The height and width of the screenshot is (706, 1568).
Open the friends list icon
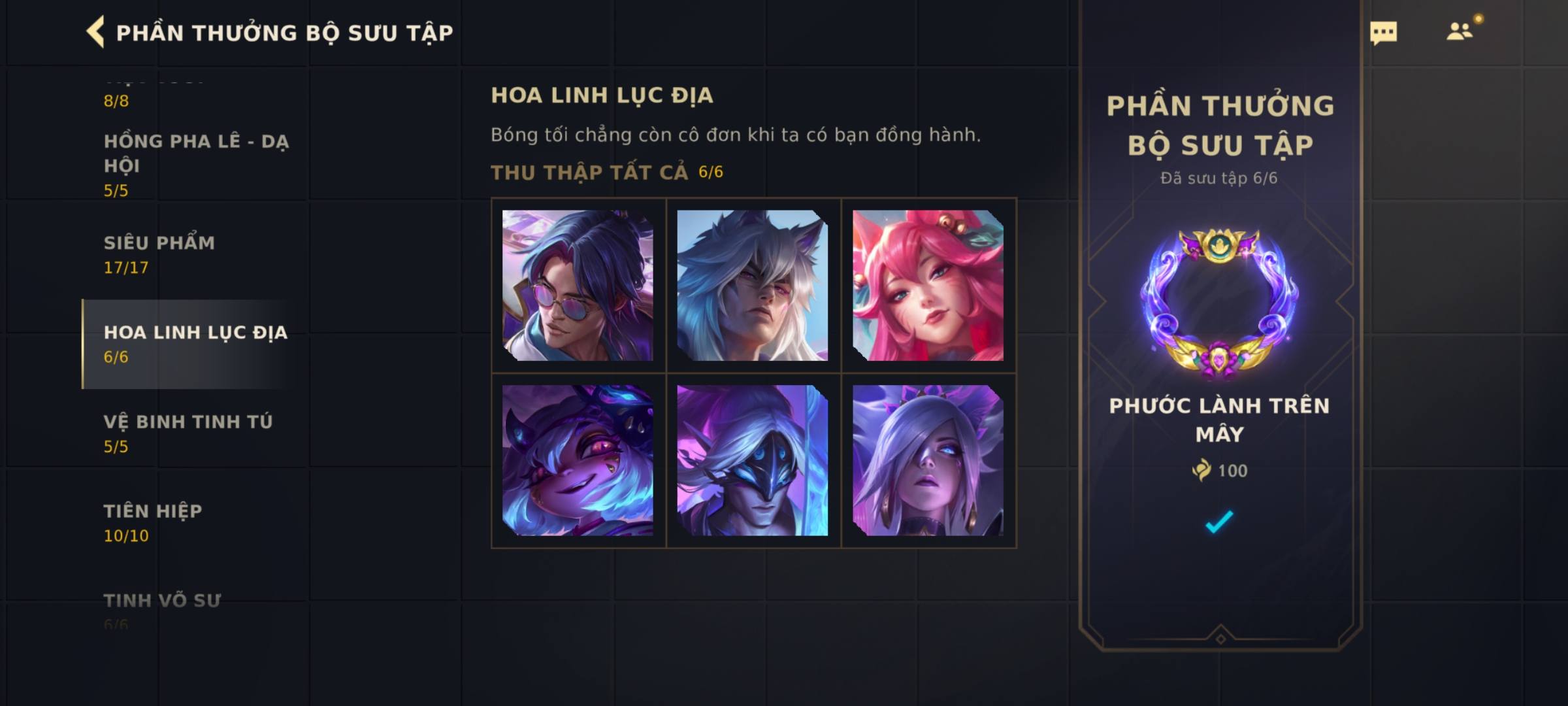pos(1460,31)
